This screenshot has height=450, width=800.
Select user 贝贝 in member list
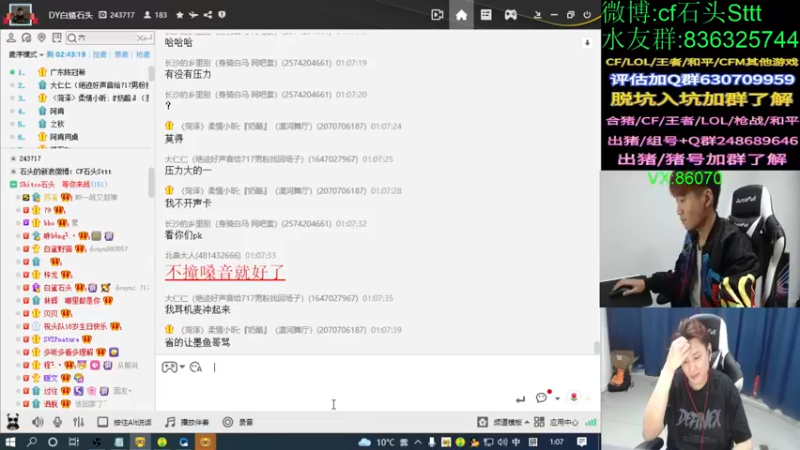pyautogui.click(x=51, y=313)
